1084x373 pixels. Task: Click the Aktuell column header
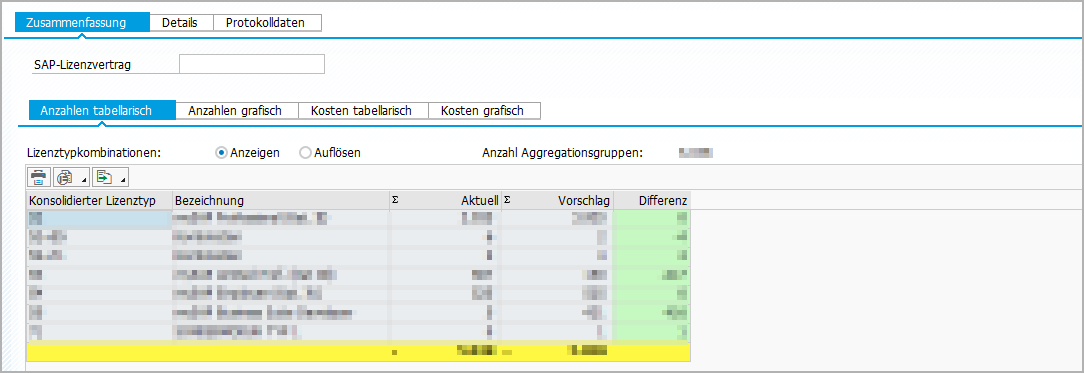445,200
